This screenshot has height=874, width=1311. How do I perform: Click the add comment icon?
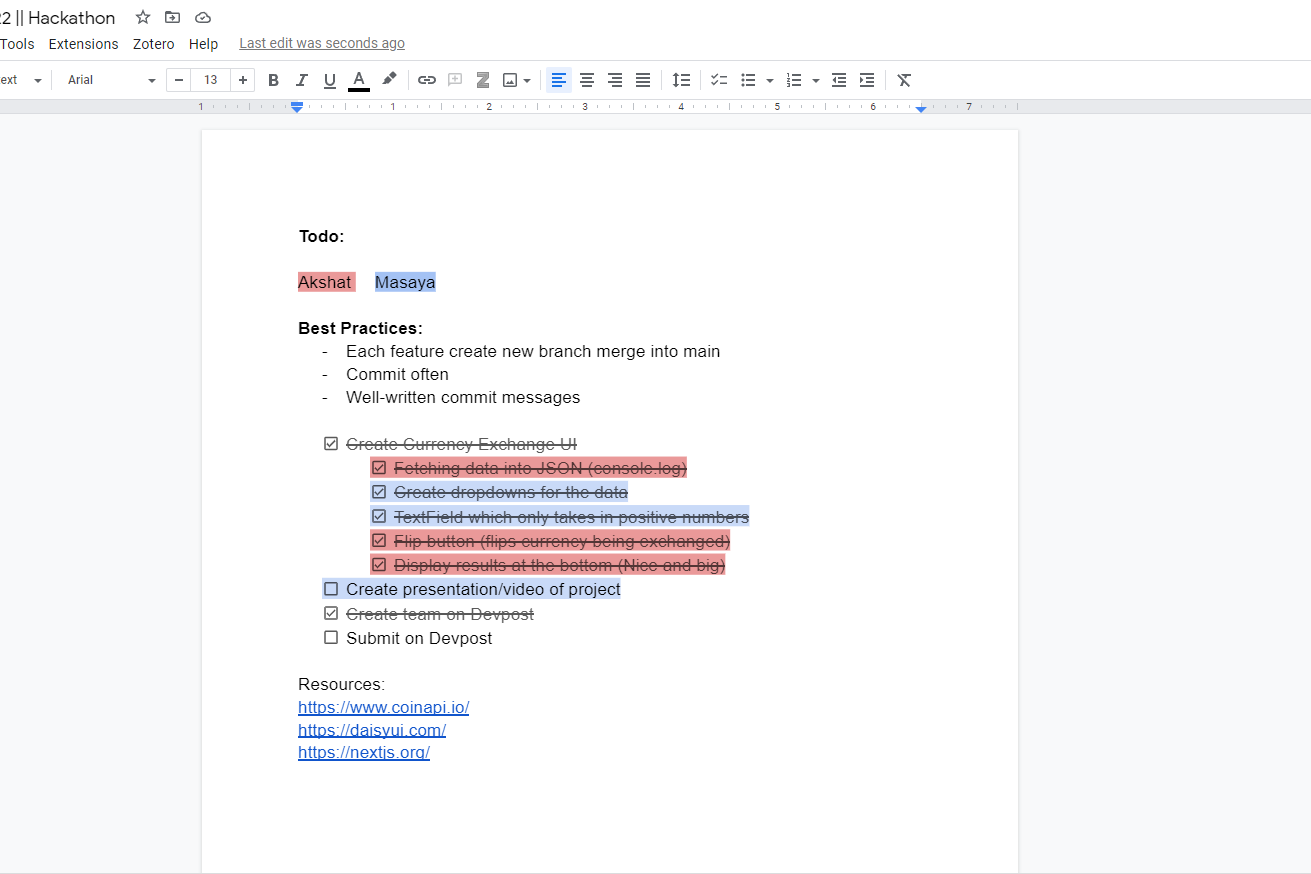pyautogui.click(x=455, y=80)
